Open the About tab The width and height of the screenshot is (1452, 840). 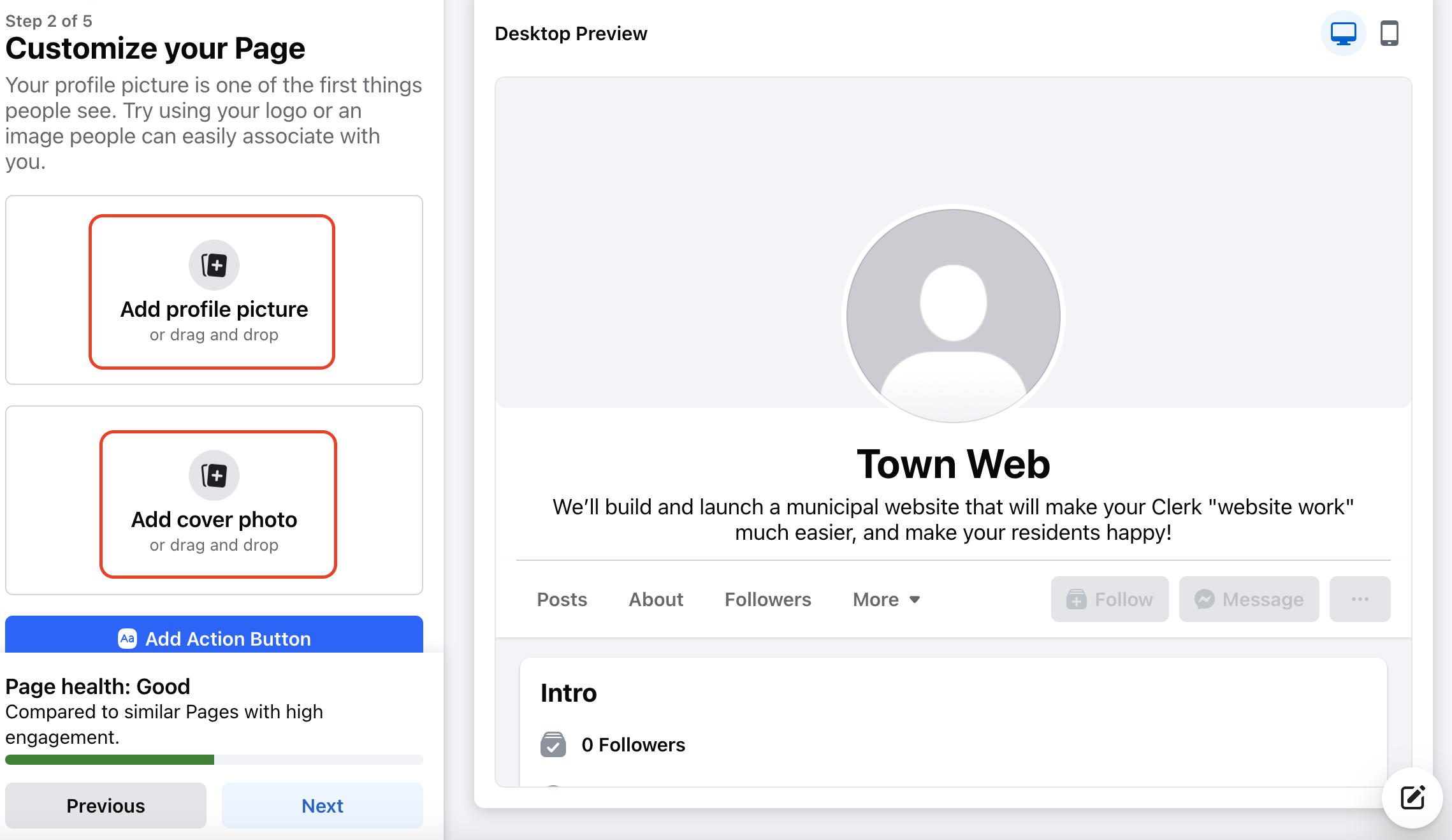656,599
